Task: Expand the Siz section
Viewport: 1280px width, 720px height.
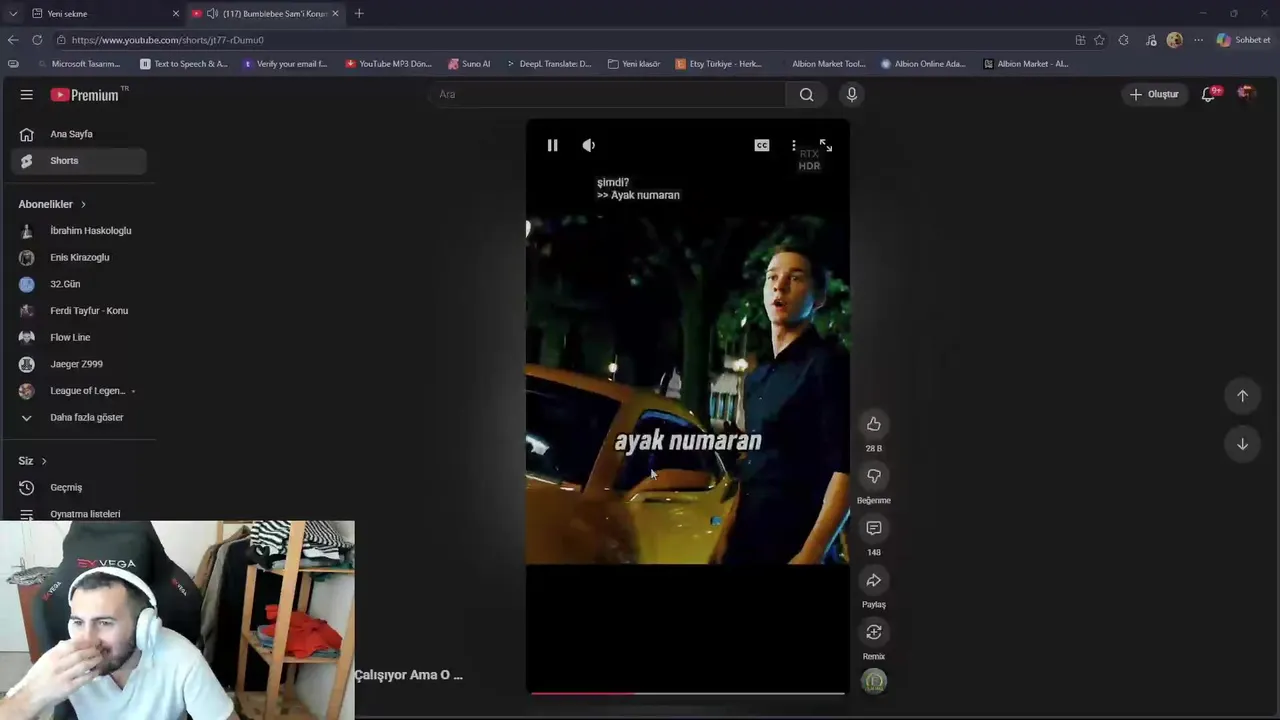Action: (33, 461)
